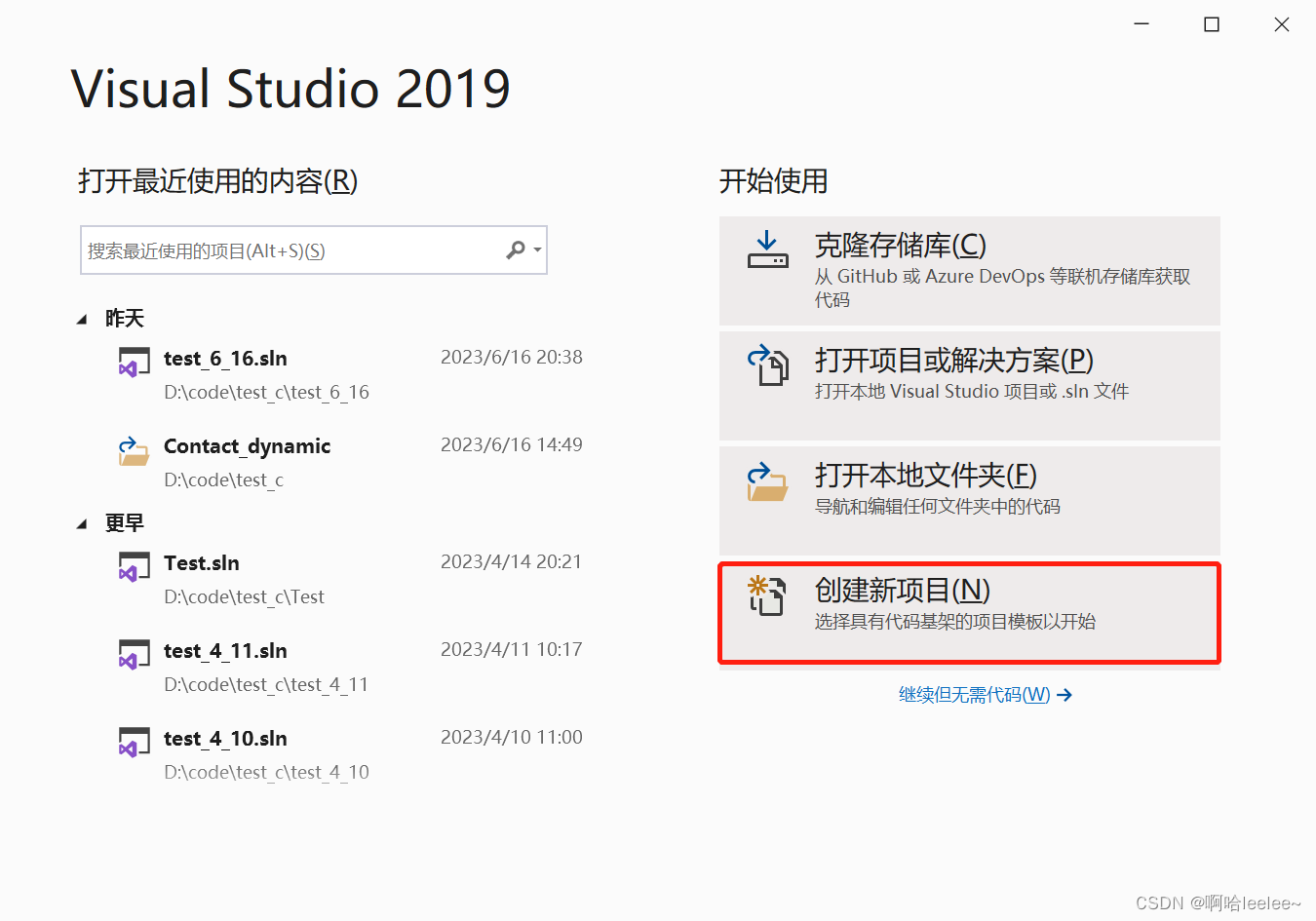
Task: Click the test_4_11.sln solution icon
Action: point(134,655)
